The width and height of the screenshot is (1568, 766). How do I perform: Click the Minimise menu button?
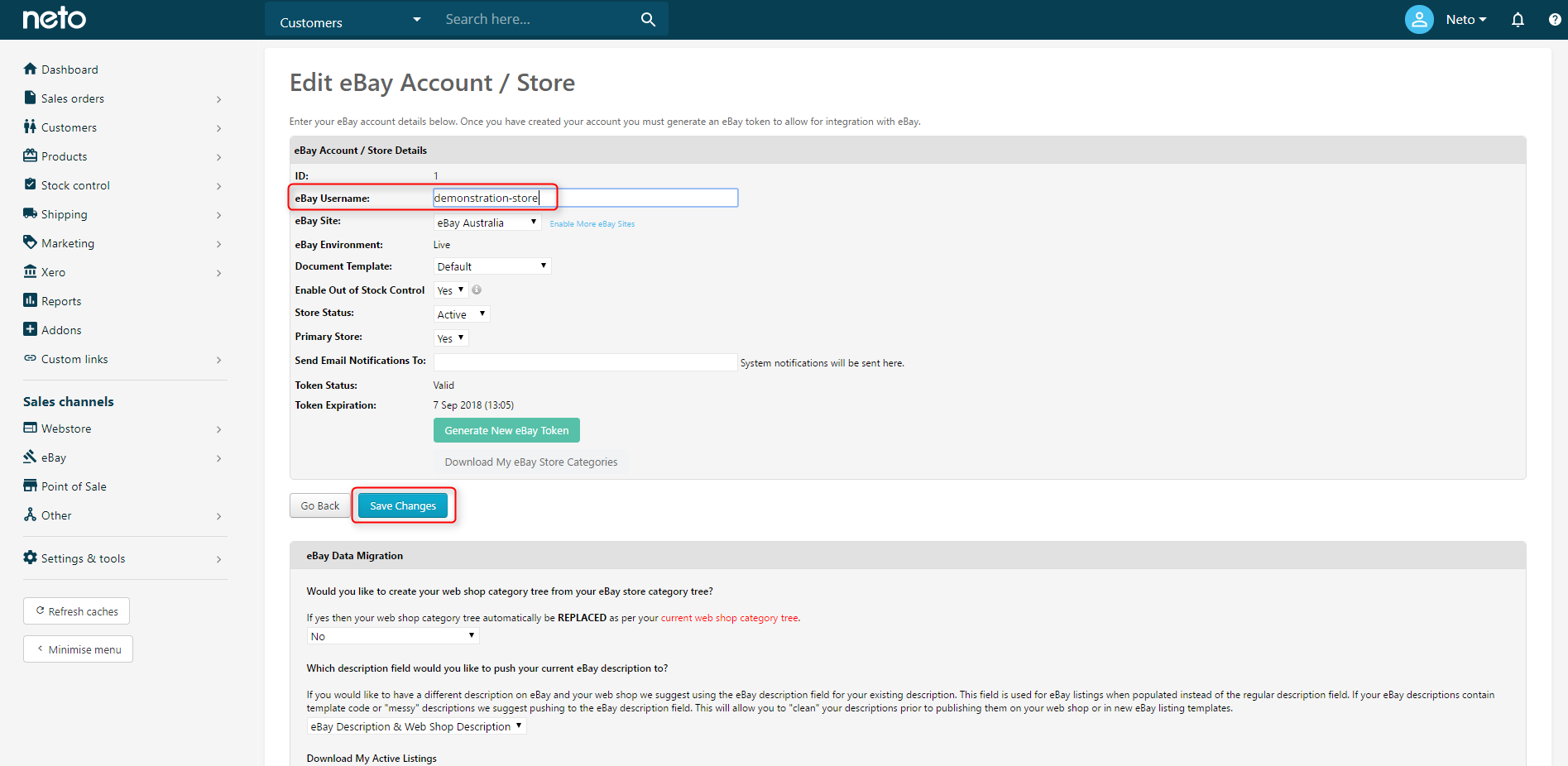click(x=78, y=649)
